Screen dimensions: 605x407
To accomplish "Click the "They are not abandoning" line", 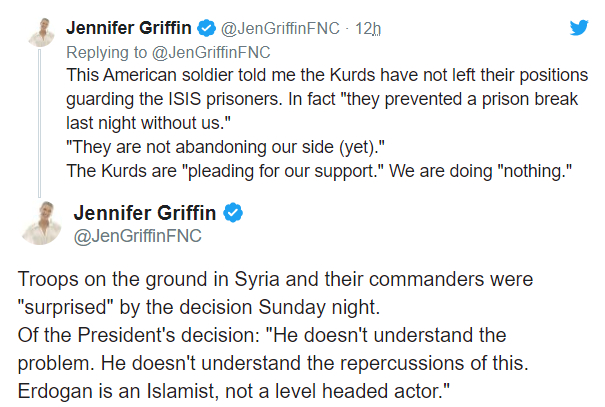I will [225, 147].
